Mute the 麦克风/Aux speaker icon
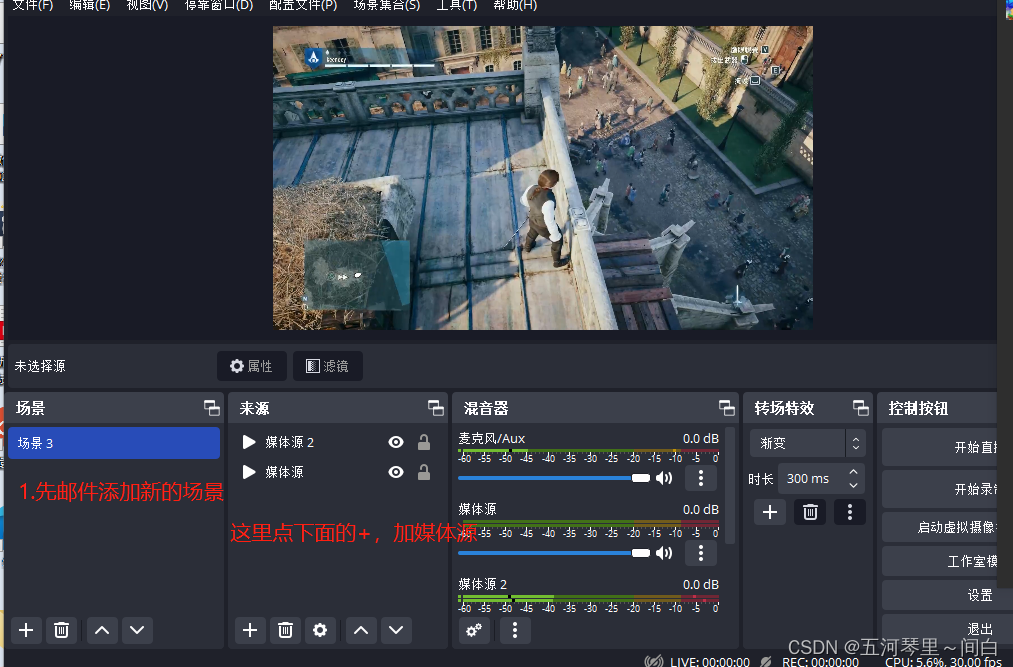Screen dimensions: 1013x667 (664, 478)
